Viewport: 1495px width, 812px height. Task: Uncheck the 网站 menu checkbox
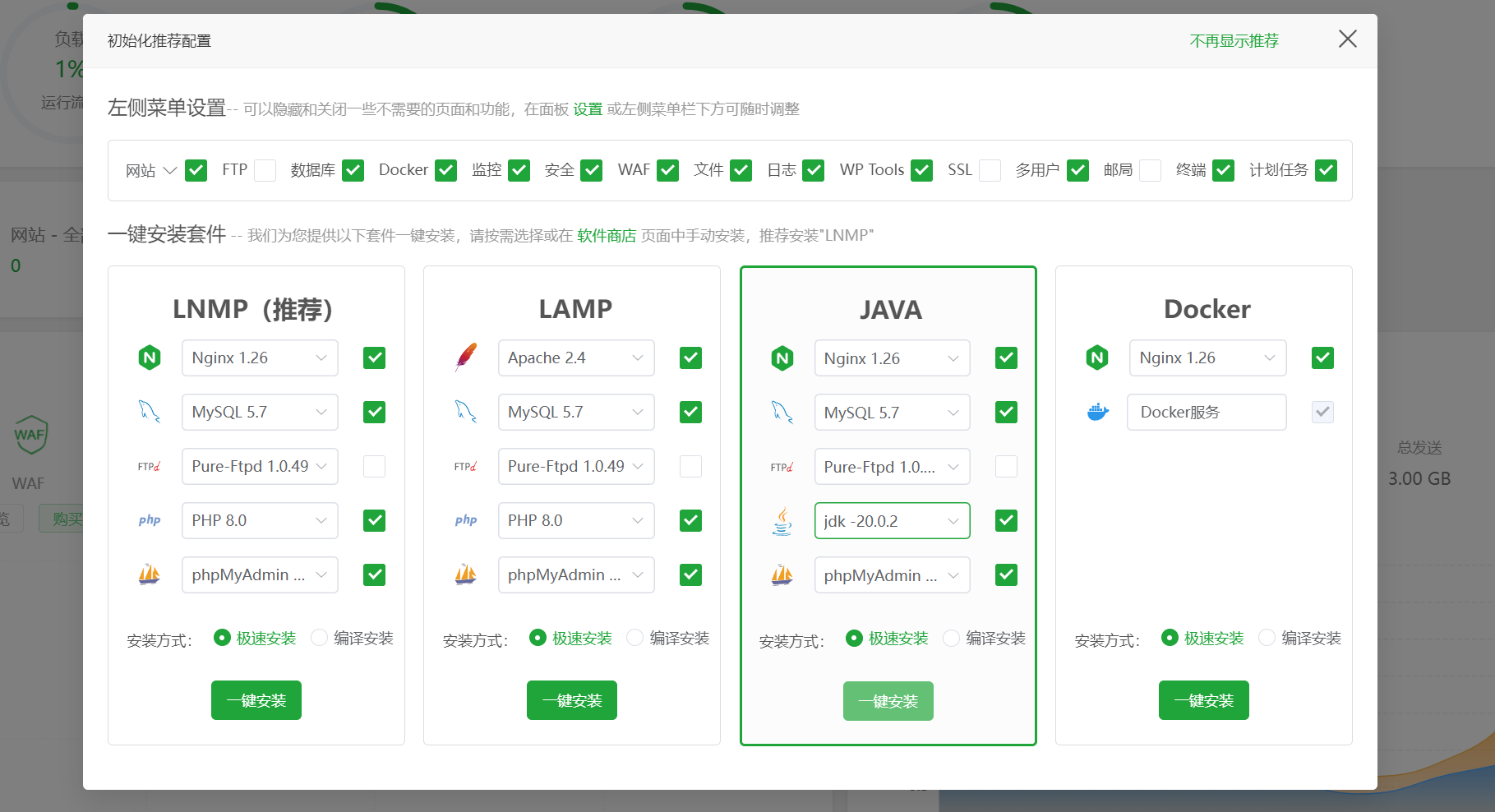(x=196, y=170)
